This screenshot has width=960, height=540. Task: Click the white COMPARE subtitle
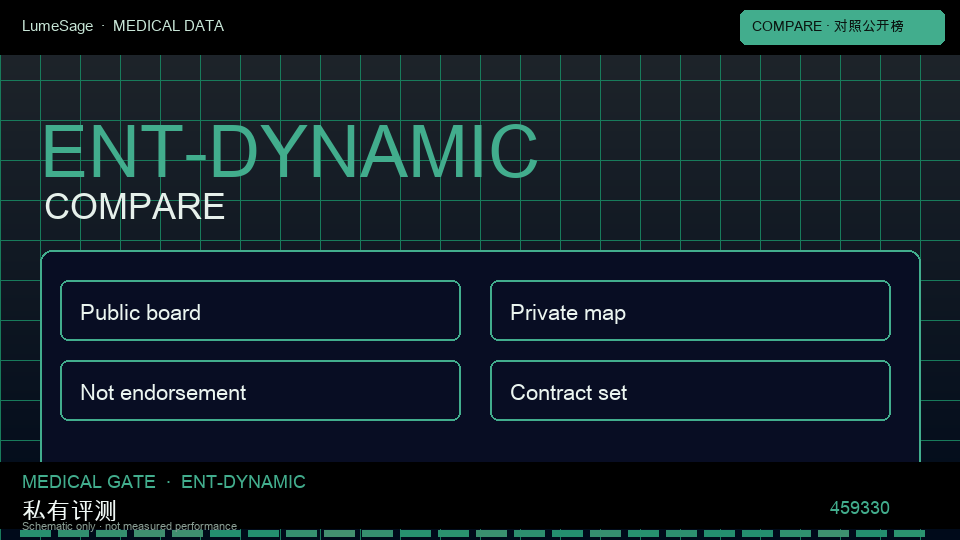tap(135, 207)
